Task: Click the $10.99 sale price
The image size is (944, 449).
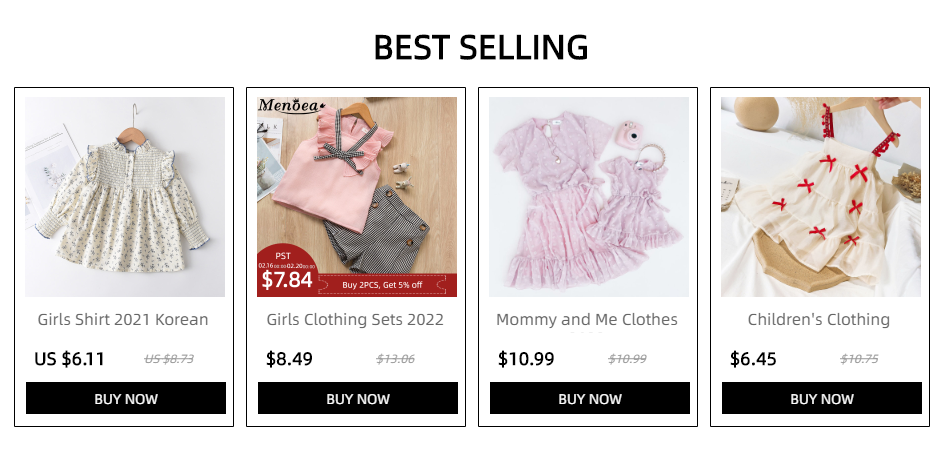Action: pos(526,359)
